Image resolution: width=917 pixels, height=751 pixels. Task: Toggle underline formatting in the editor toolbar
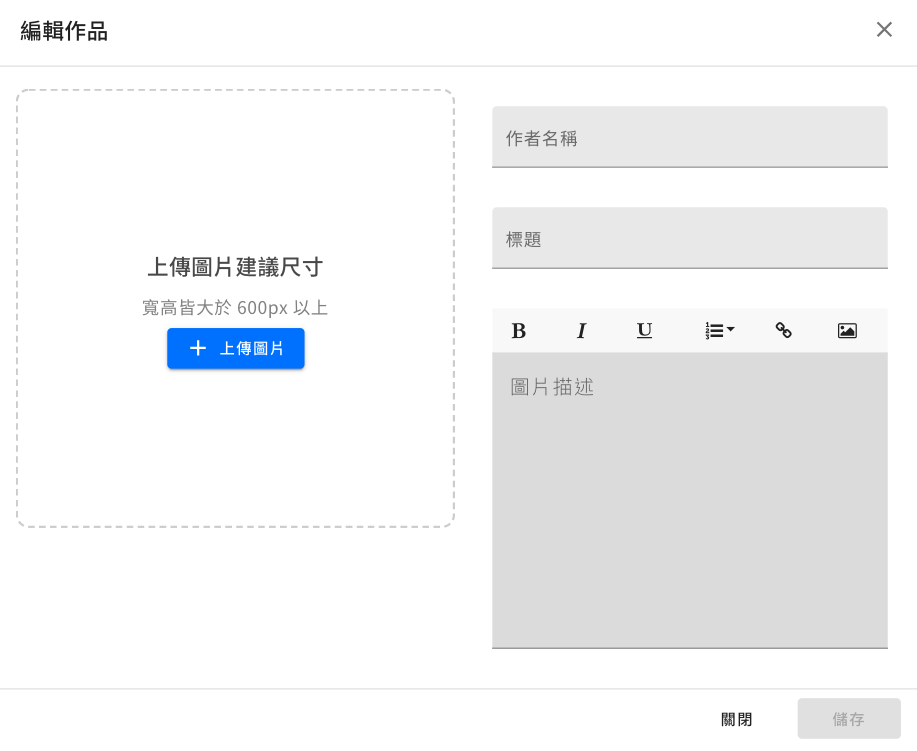coord(644,330)
